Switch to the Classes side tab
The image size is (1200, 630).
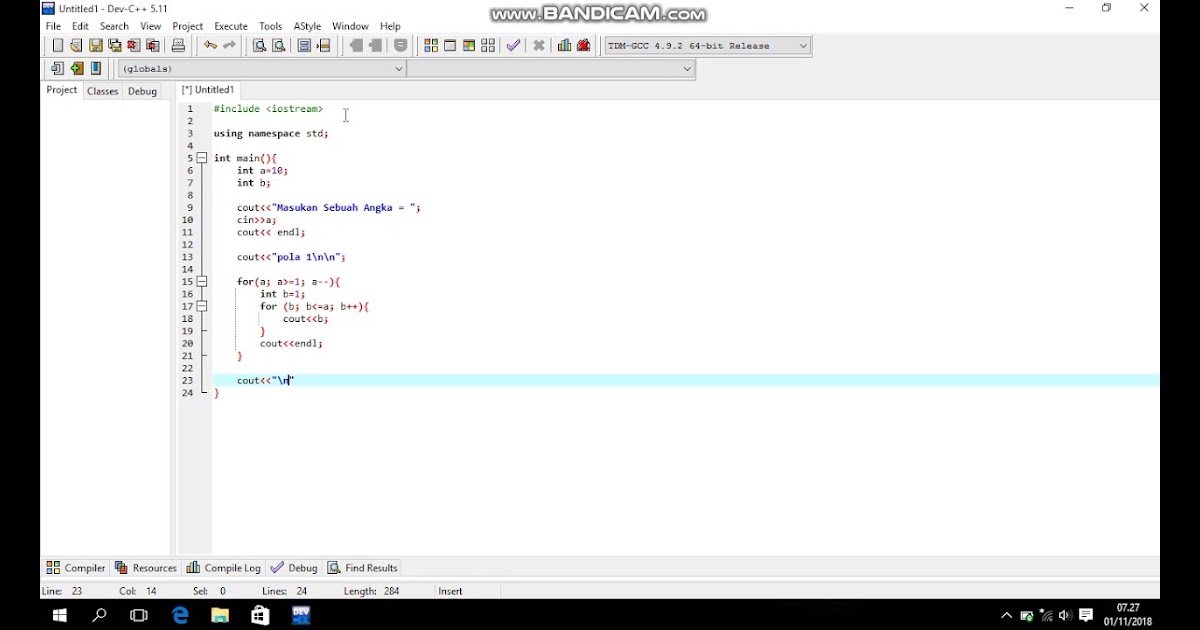[102, 91]
